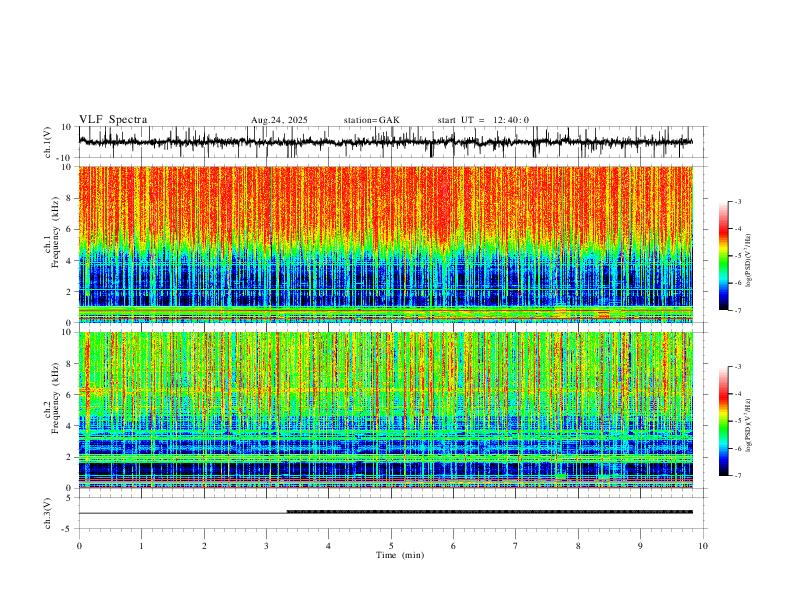Click the time axis tick label '5'

coord(391,546)
